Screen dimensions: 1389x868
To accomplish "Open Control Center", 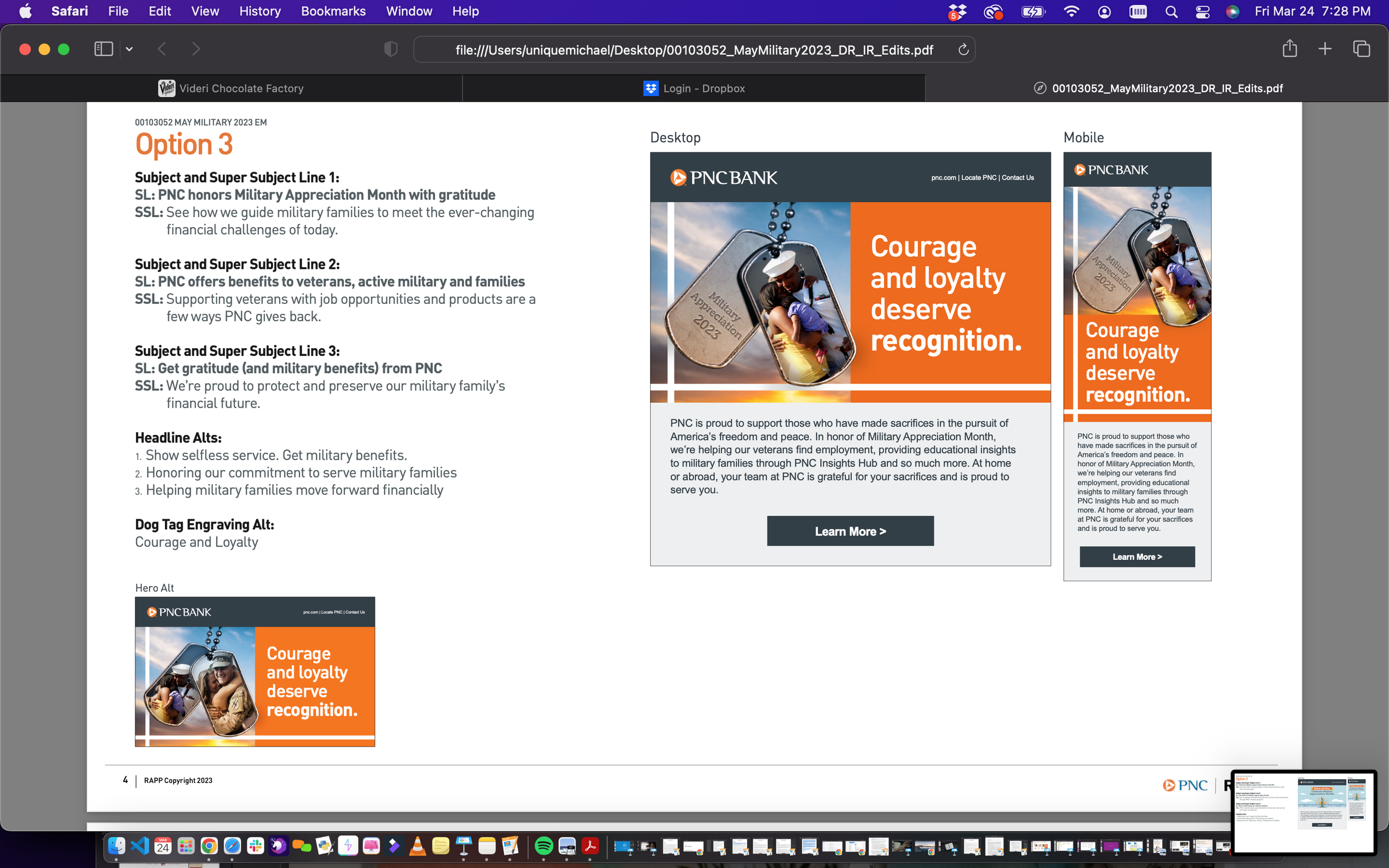I will 1202,12.
